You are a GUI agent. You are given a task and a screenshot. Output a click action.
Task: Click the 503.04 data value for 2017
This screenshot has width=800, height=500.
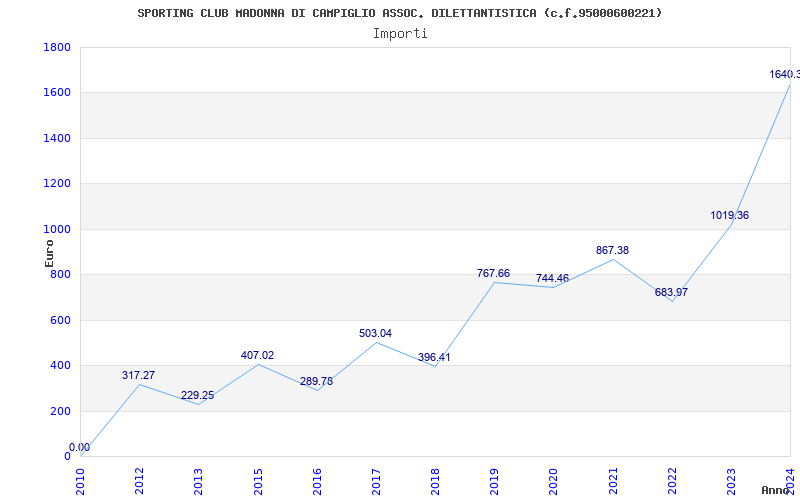click(375, 333)
